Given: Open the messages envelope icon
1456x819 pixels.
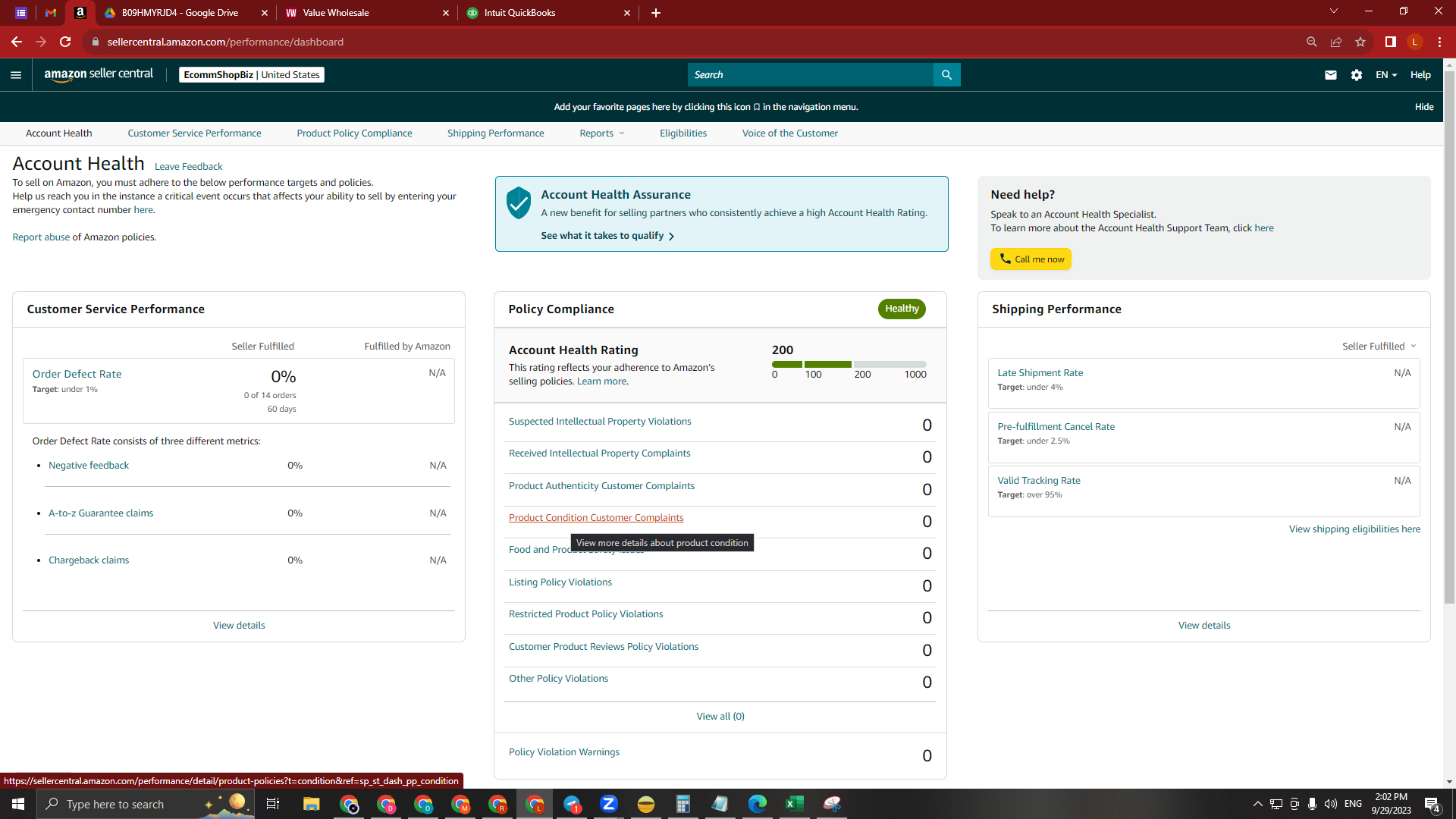Looking at the screenshot, I should pos(1331,75).
